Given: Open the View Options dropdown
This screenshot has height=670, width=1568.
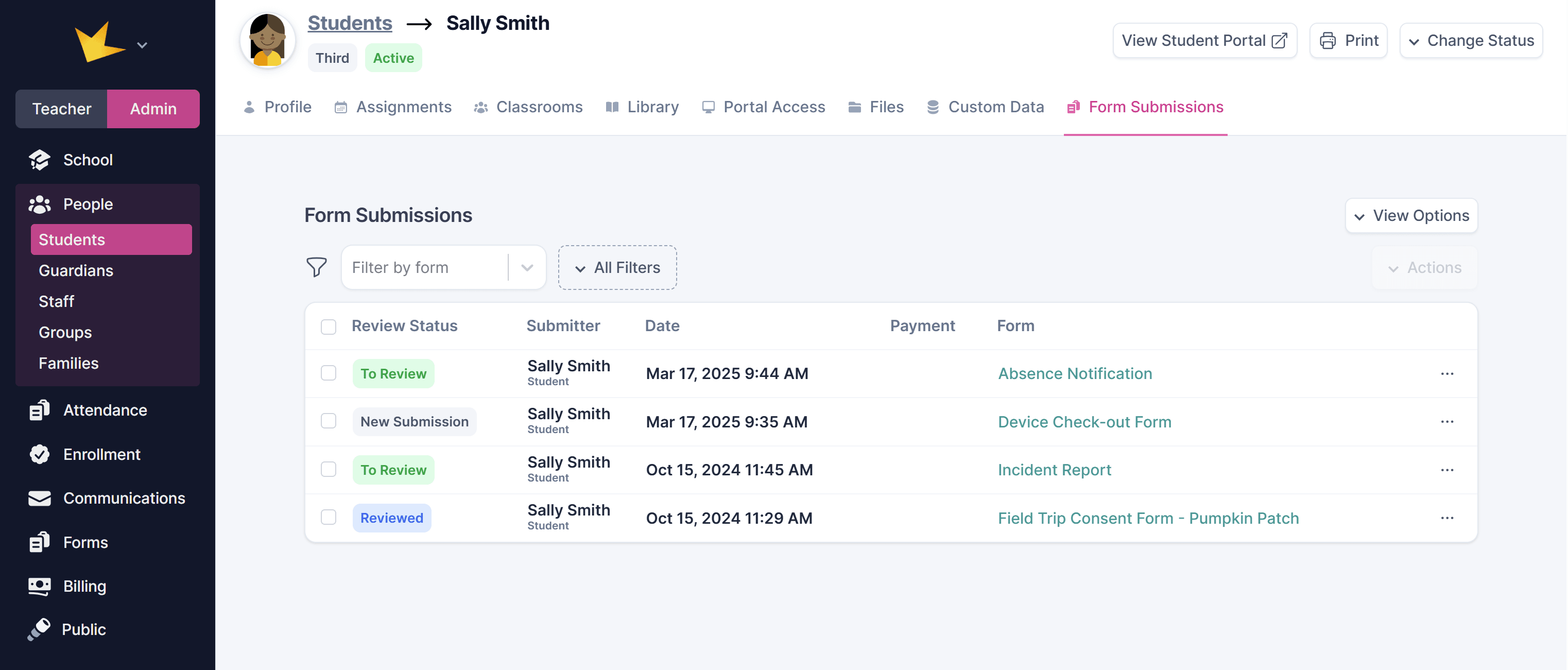Looking at the screenshot, I should pos(1411,215).
